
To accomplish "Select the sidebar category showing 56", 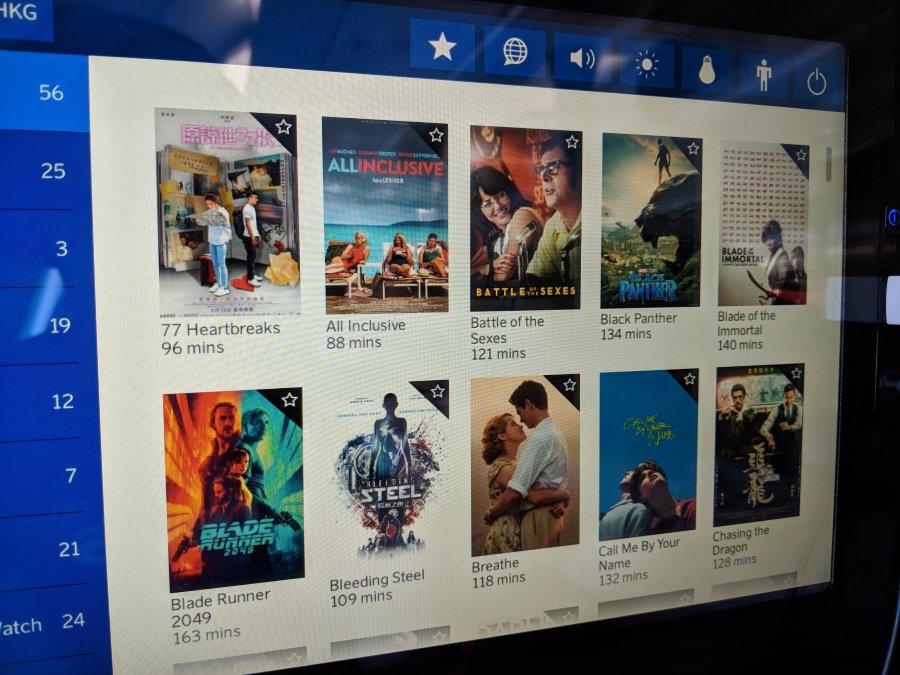I will 50,93.
